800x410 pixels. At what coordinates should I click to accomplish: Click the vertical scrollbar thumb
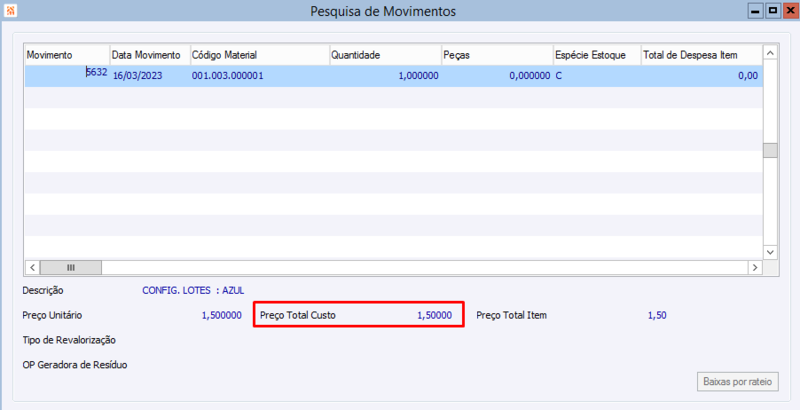pyautogui.click(x=770, y=150)
